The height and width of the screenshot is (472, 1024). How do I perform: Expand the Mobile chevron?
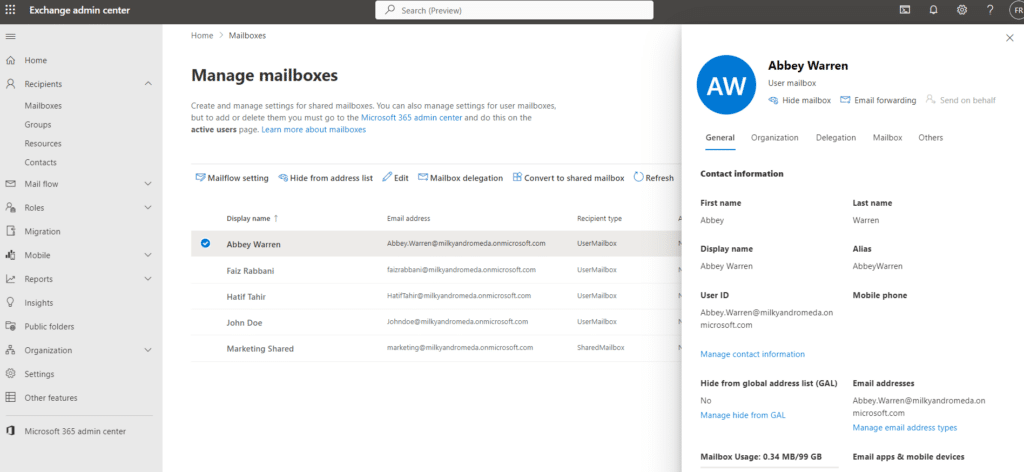click(148, 255)
